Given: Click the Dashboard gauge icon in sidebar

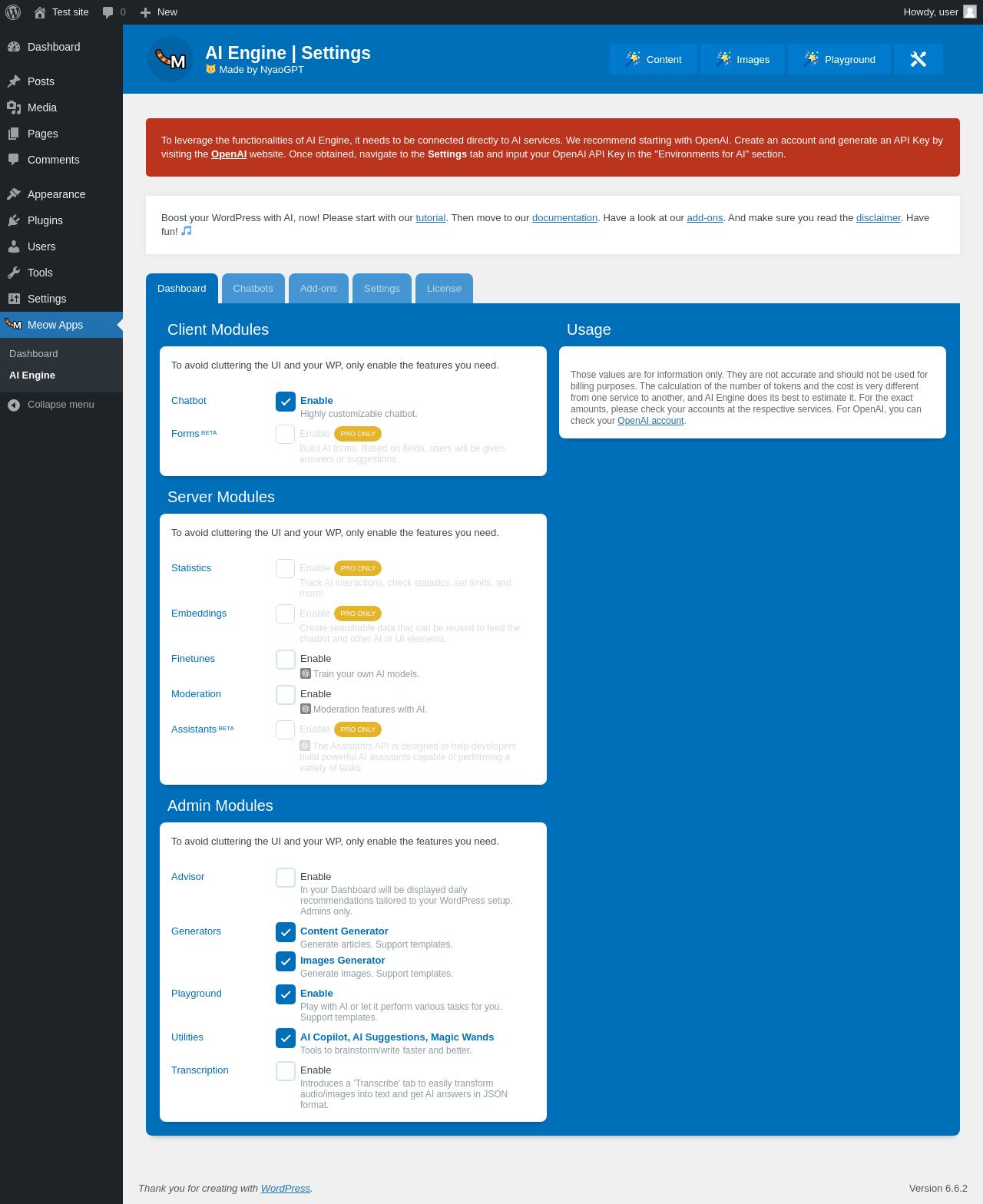Looking at the screenshot, I should pyautogui.click(x=14, y=47).
